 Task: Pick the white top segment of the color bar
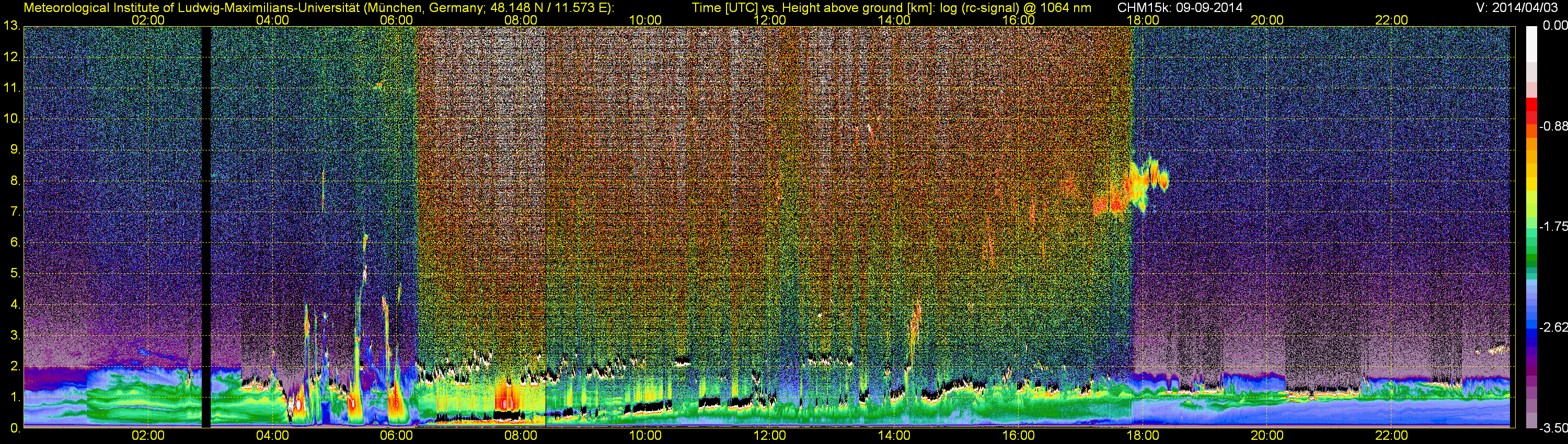[x=1531, y=43]
